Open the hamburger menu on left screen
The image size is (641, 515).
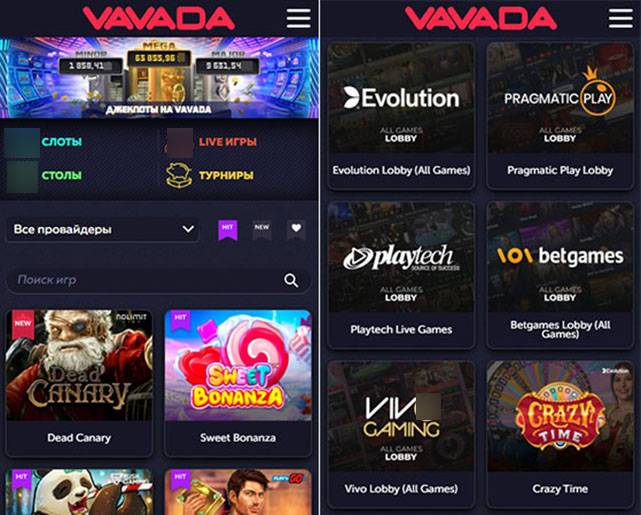tap(298, 18)
